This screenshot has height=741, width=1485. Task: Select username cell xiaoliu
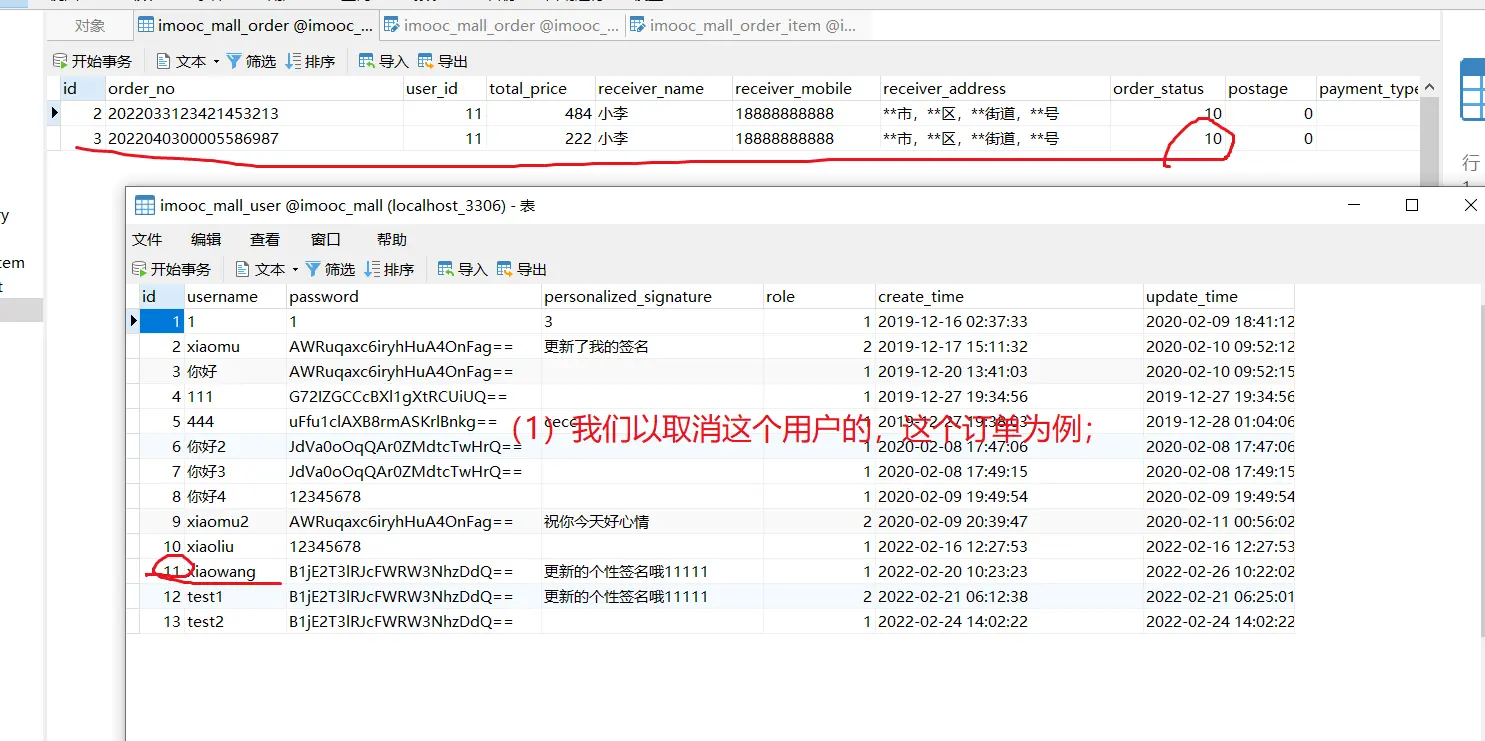tap(235, 547)
